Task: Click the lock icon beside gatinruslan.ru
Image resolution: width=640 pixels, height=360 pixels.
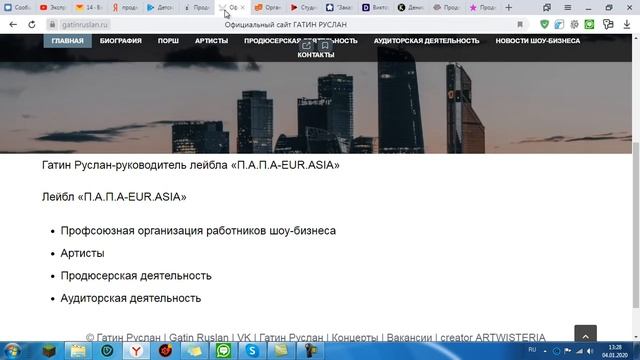Action: (x=52, y=24)
